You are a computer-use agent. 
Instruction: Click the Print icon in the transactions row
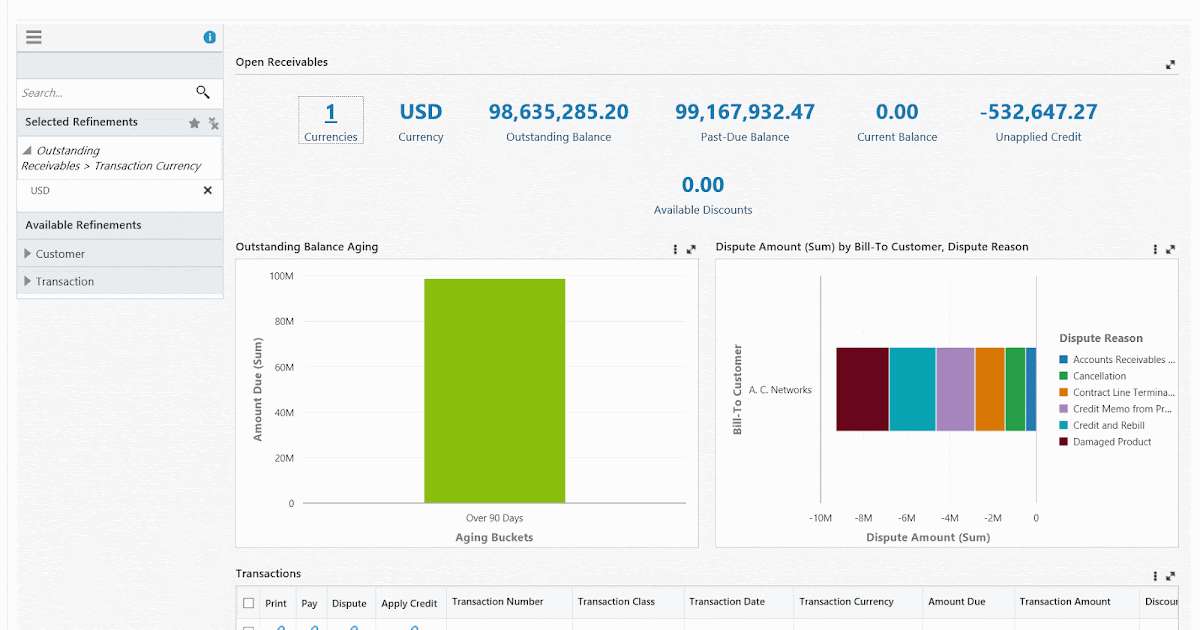point(280,627)
